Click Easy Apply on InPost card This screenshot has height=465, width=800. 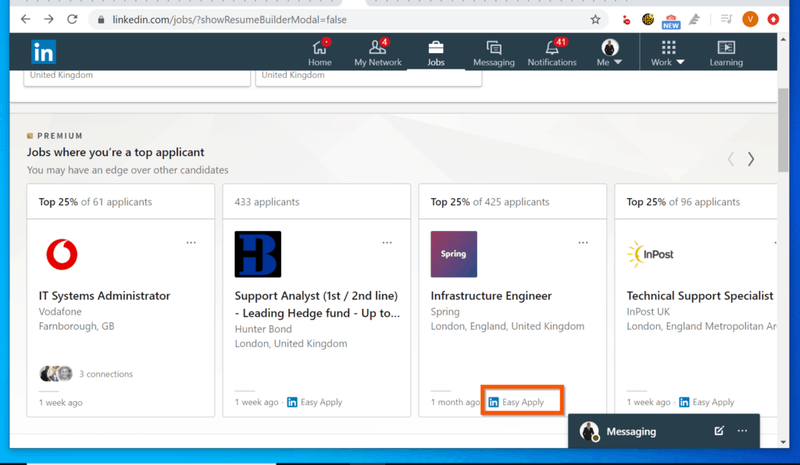(707, 402)
